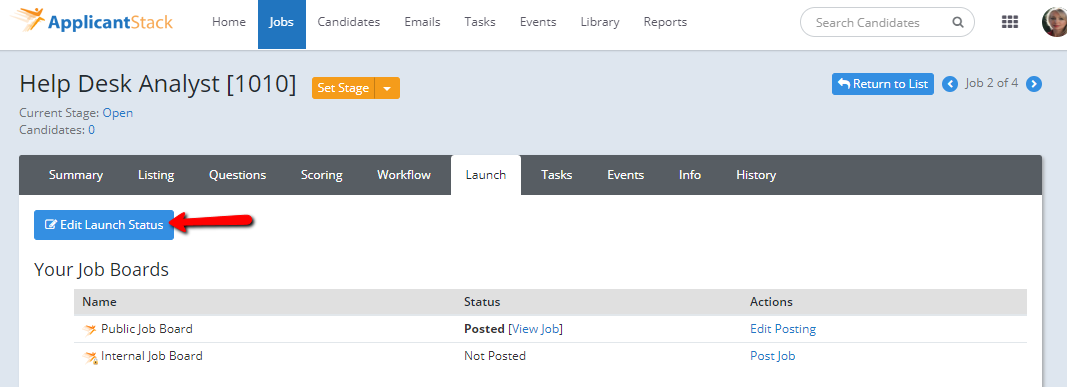Viewport: 1067px width, 387px height.
Task: Switch to the Events tab in job panel
Action: click(625, 175)
